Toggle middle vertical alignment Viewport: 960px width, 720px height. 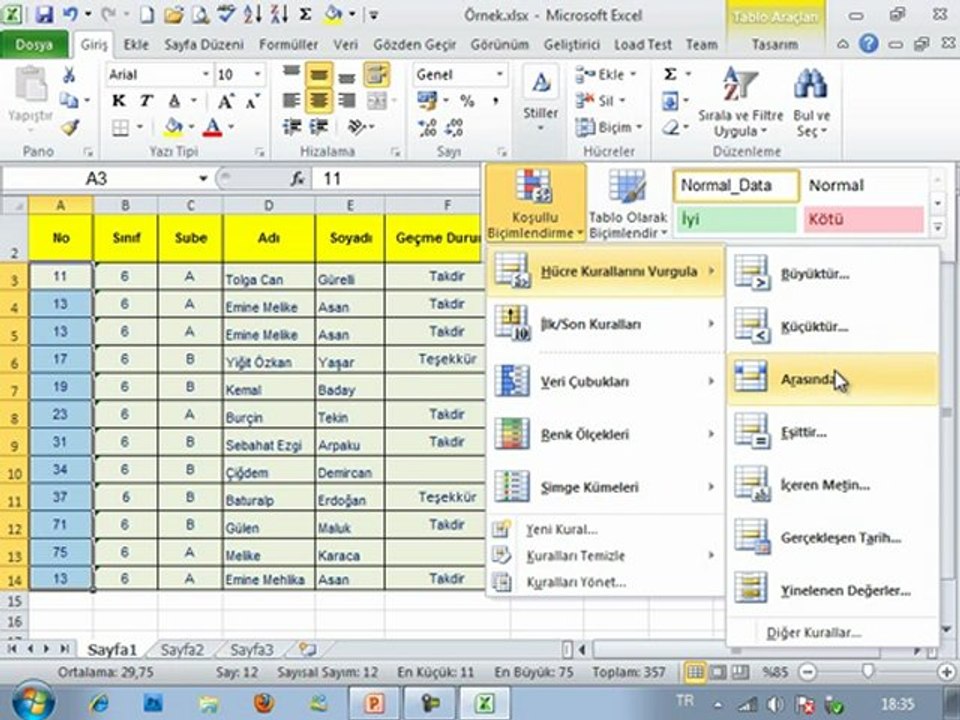click(x=319, y=75)
